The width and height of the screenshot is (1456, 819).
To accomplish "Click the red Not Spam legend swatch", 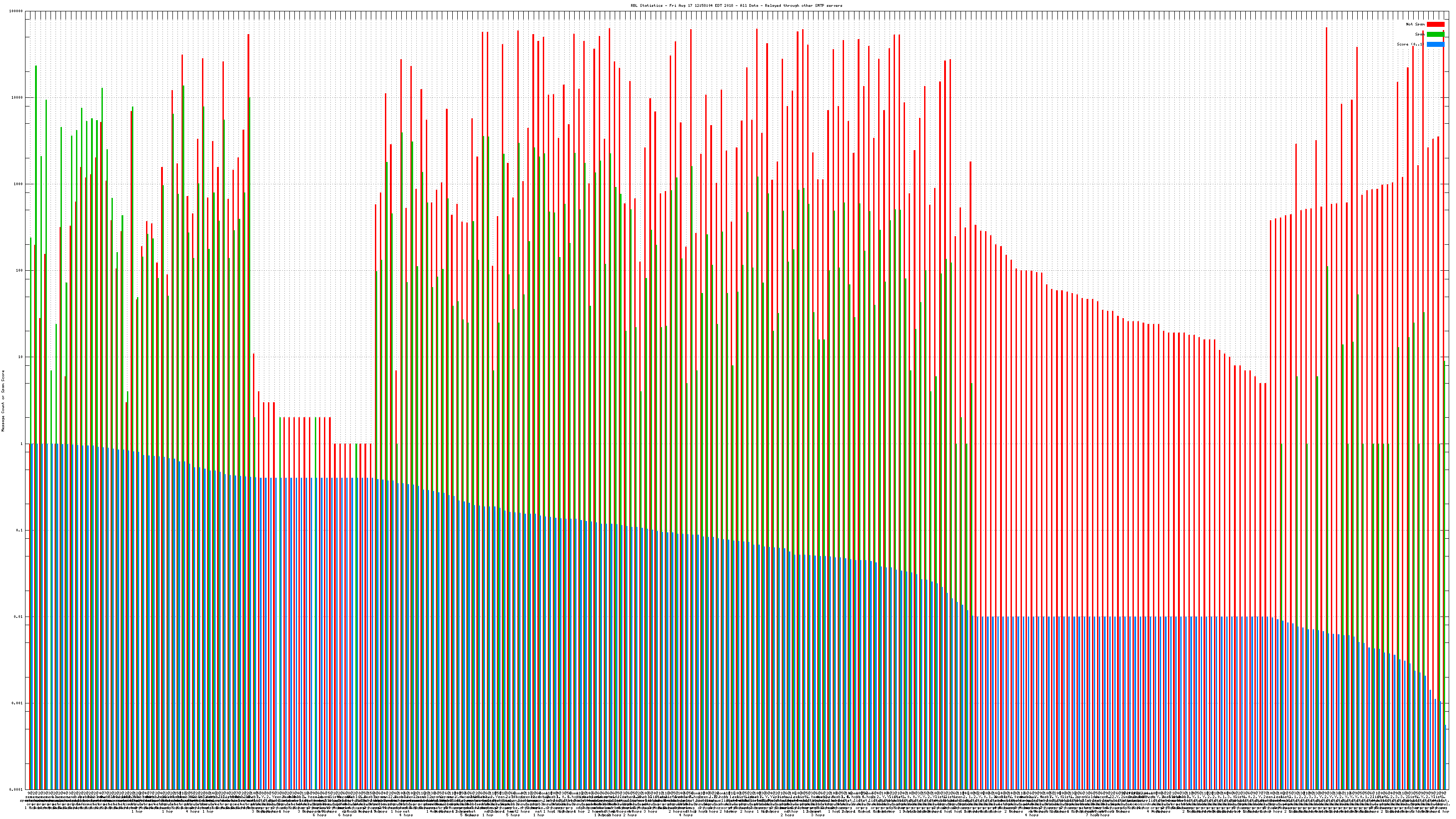I will click(1435, 24).
